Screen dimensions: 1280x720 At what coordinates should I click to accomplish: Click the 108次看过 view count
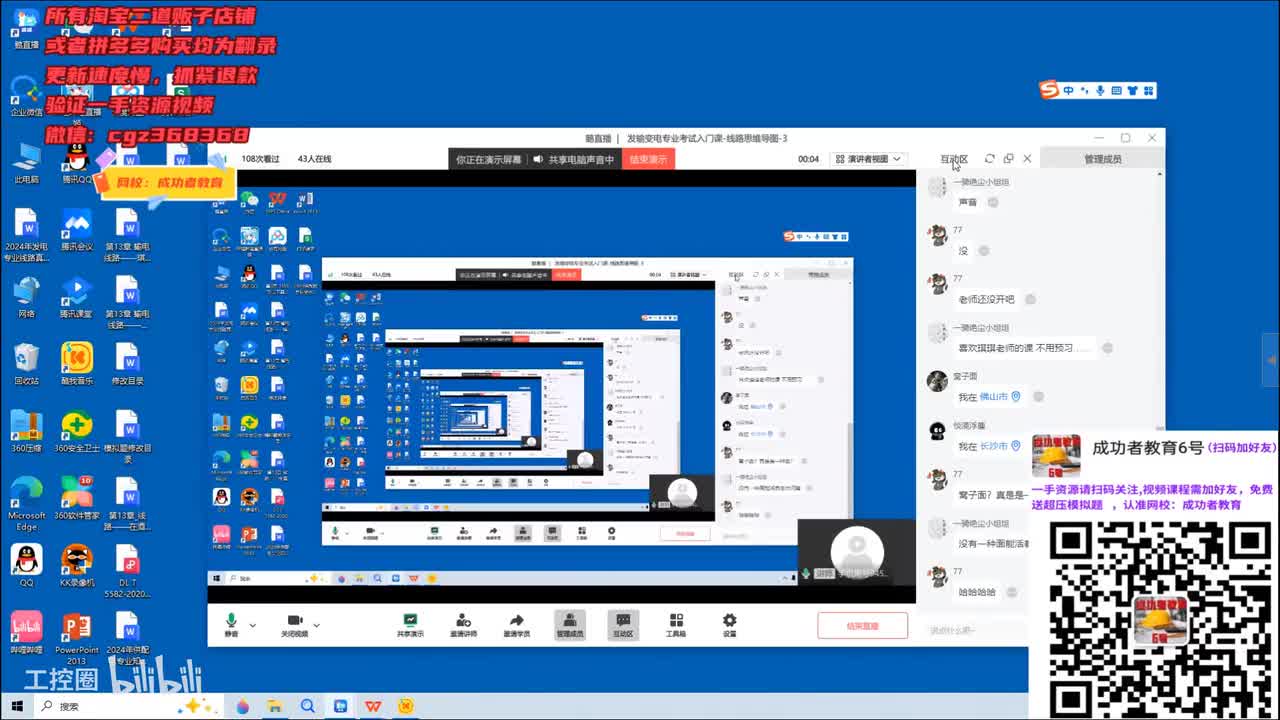coord(260,159)
